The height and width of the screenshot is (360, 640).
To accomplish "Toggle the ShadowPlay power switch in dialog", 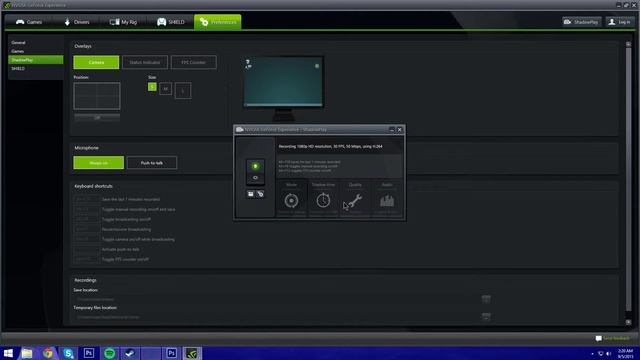I will (255, 172).
